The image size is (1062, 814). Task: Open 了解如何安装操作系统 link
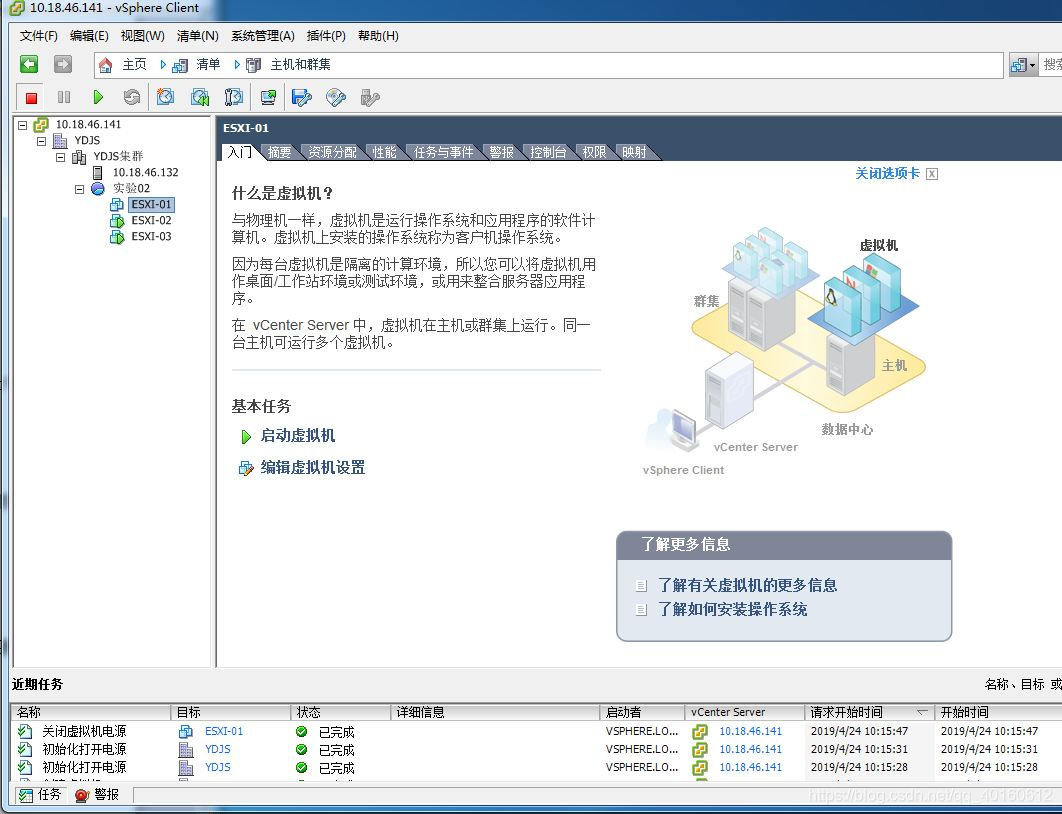(x=732, y=609)
